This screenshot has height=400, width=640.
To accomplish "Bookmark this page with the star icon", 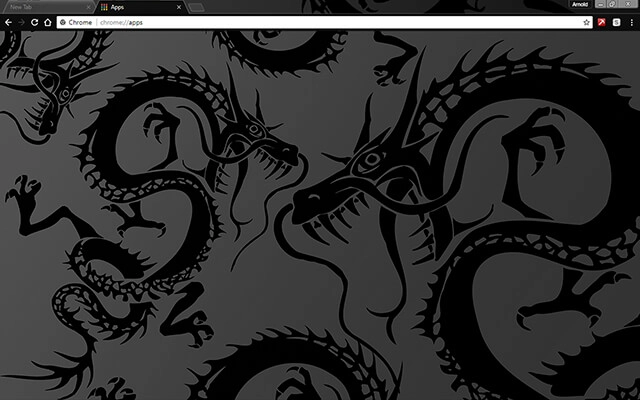I will 587,22.
